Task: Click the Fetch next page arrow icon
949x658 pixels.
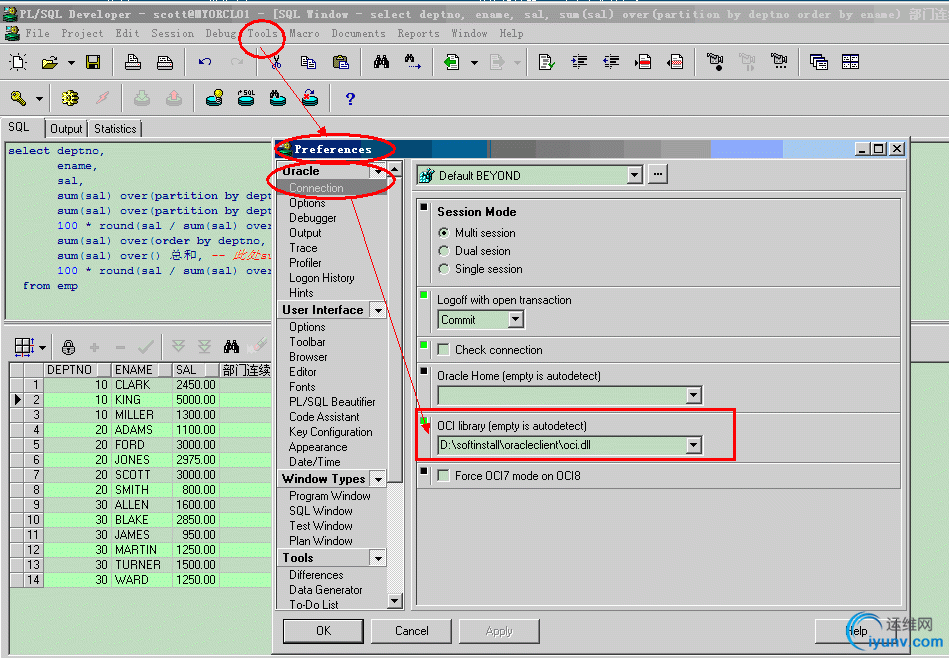Action: click(178, 347)
